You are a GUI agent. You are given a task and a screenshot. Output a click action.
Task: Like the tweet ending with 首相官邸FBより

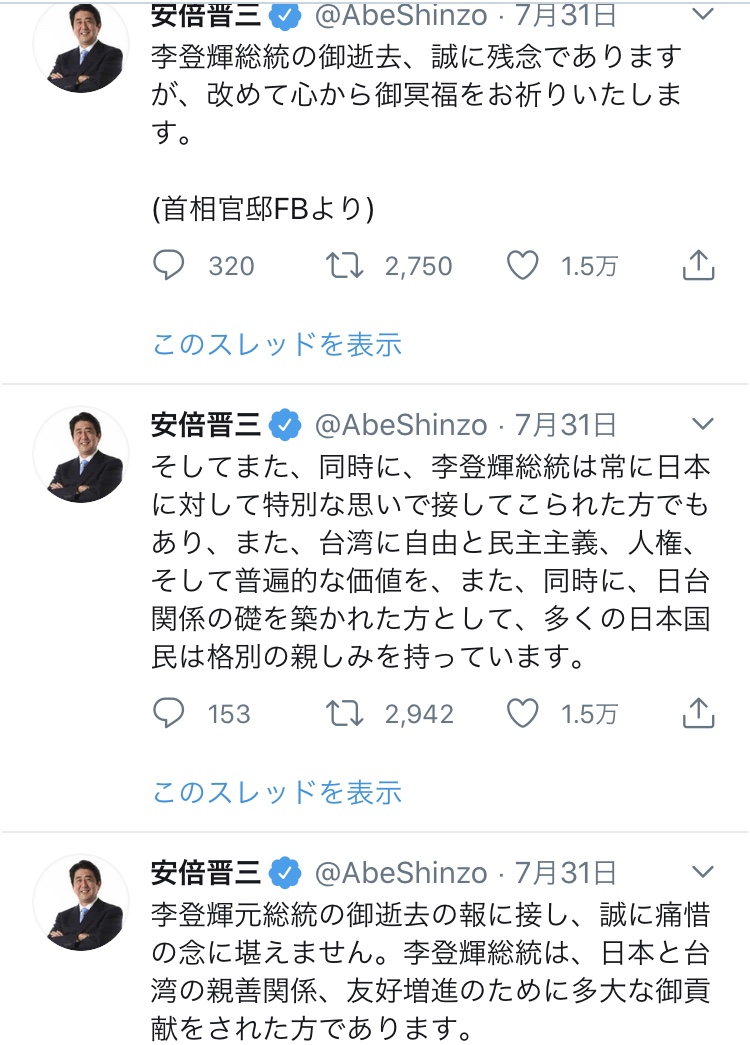[x=523, y=265]
